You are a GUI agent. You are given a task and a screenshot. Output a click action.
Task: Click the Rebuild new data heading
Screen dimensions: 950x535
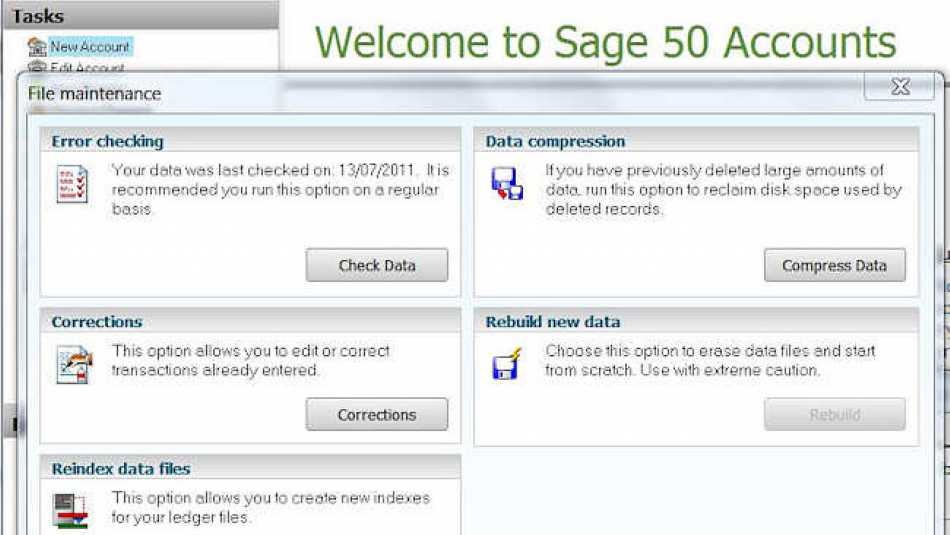[553, 321]
